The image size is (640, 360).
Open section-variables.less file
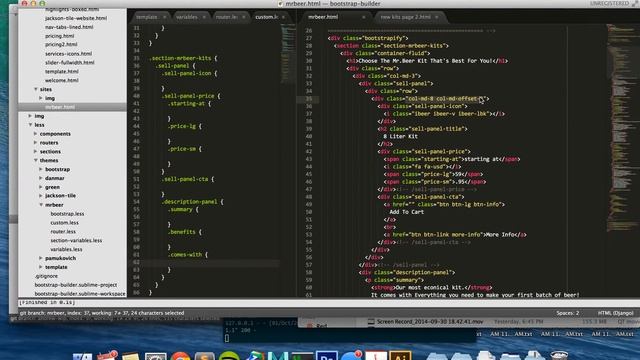[76, 240]
